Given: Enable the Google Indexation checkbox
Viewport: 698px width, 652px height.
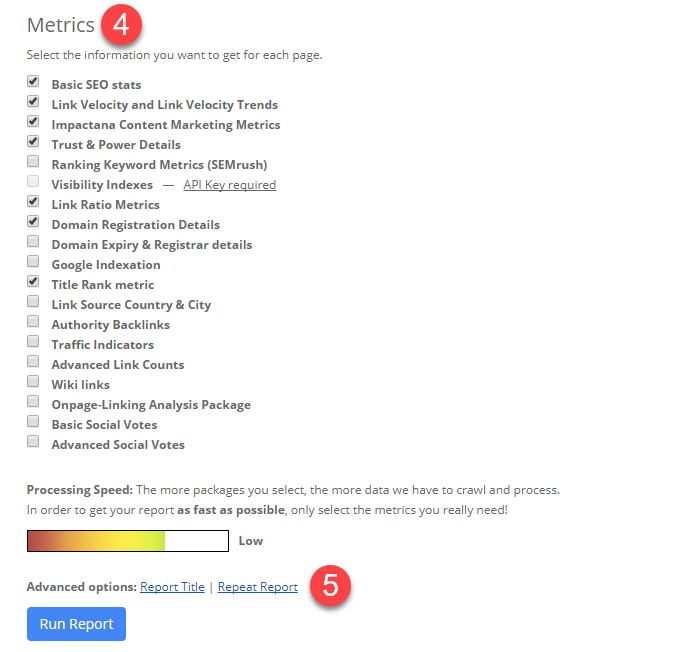Looking at the screenshot, I should (33, 262).
